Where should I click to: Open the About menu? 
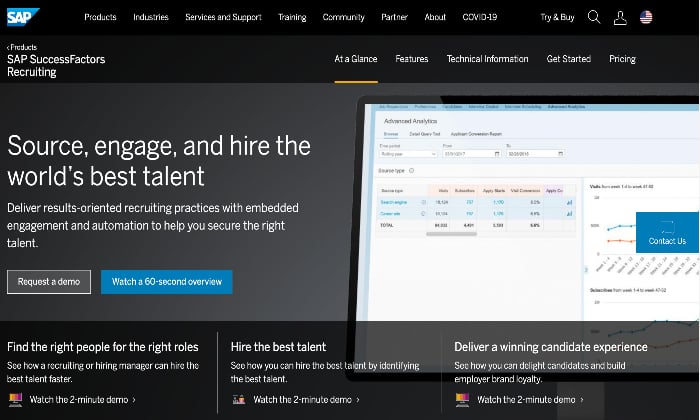435,17
